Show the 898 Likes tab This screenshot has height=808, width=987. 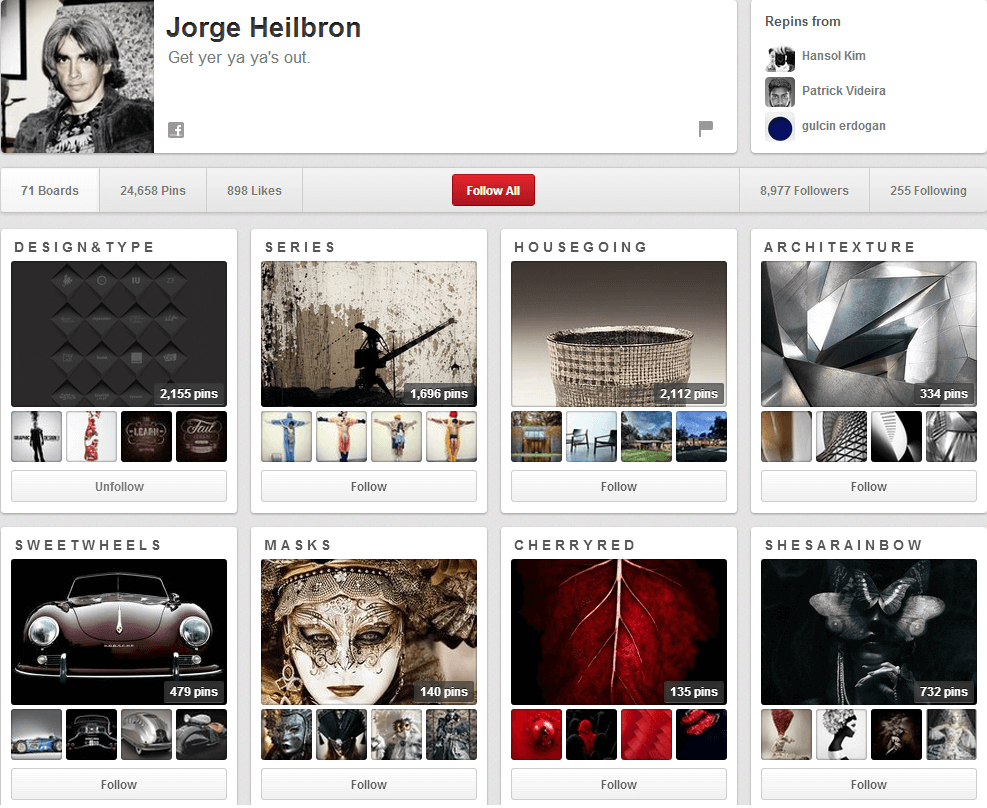[254, 190]
